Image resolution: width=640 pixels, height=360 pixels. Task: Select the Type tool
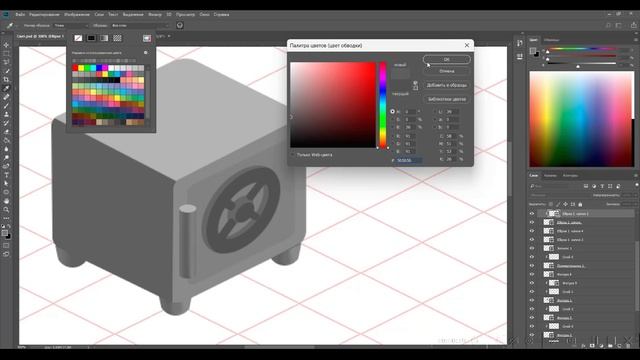pos(6,175)
